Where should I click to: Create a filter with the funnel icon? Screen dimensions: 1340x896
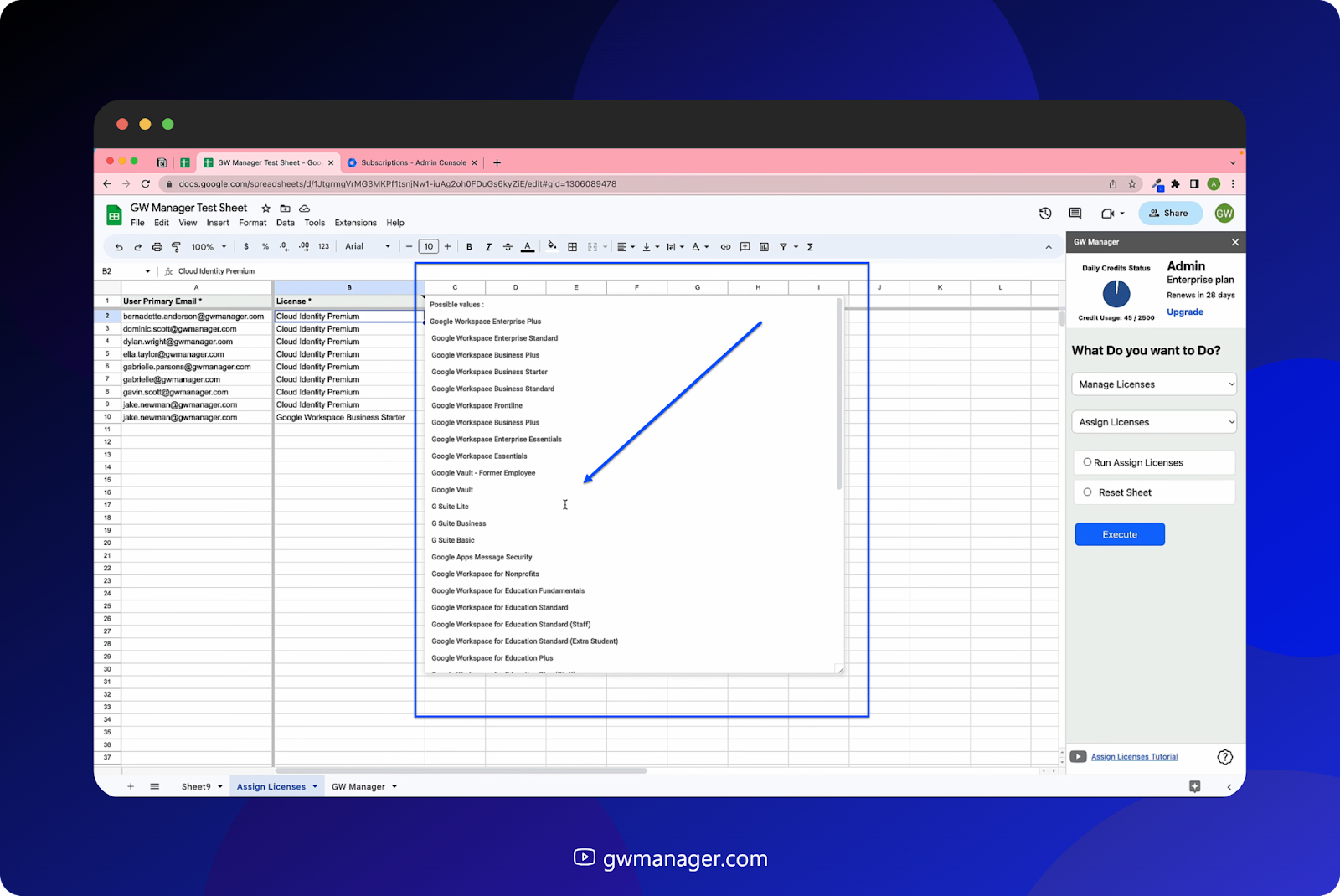783,247
